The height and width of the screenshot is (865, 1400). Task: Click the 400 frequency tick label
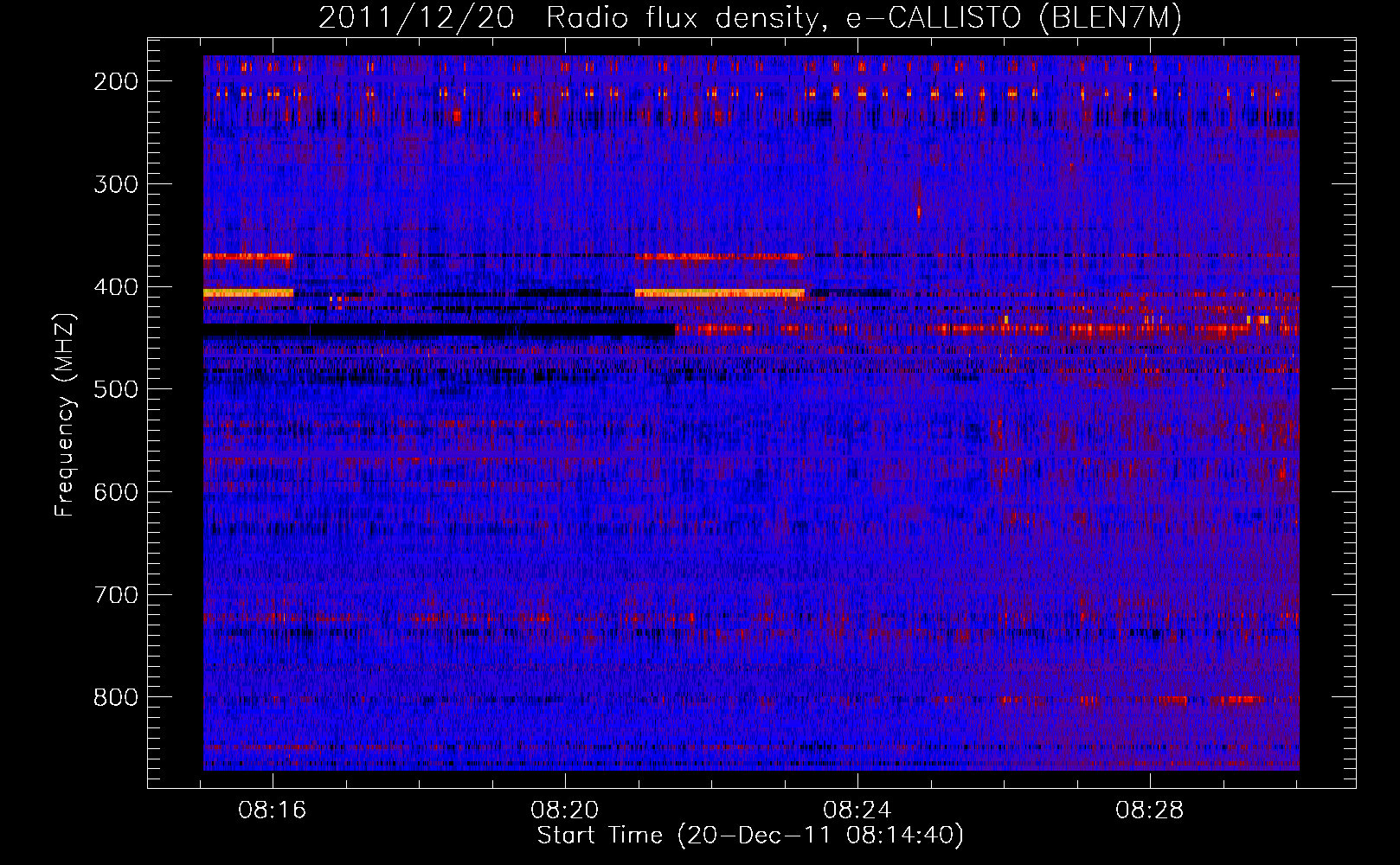point(116,287)
